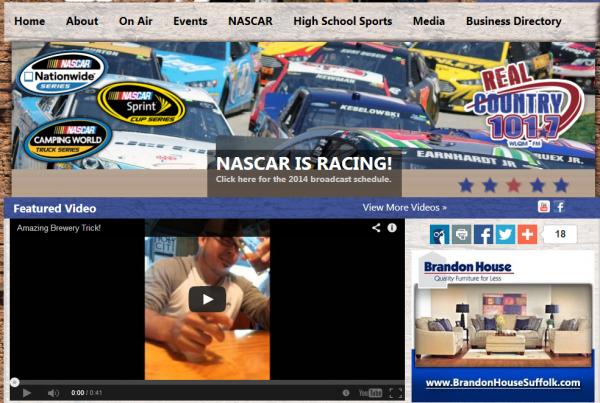This screenshot has width=600, height=403.
Task: Click the Featured Video heading
Action: pyautogui.click(x=55, y=209)
